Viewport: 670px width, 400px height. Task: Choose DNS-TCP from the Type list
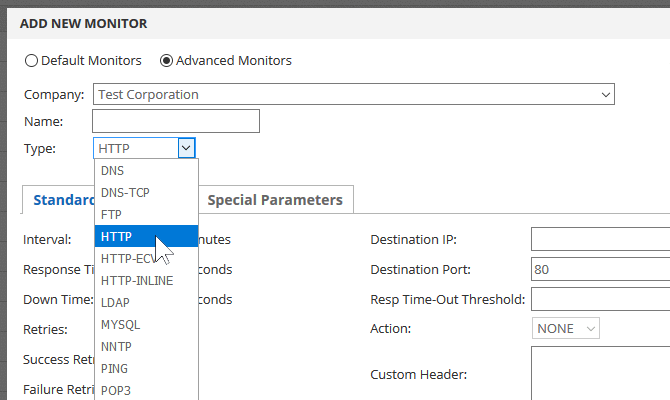(x=125, y=192)
